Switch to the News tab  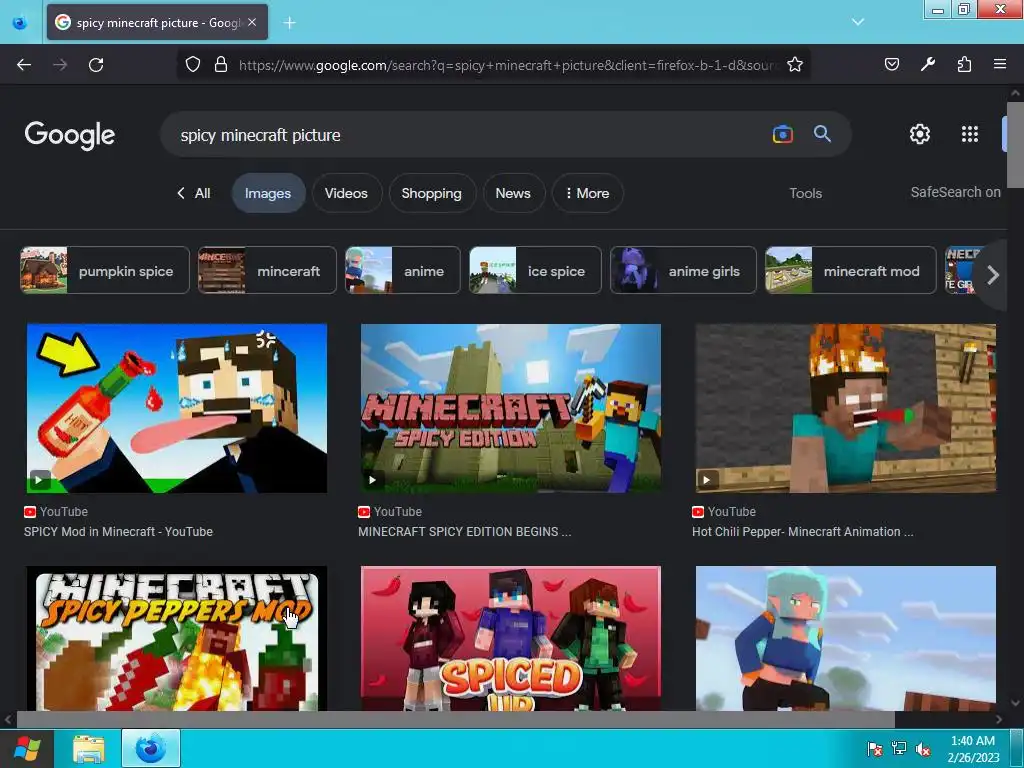click(x=513, y=193)
